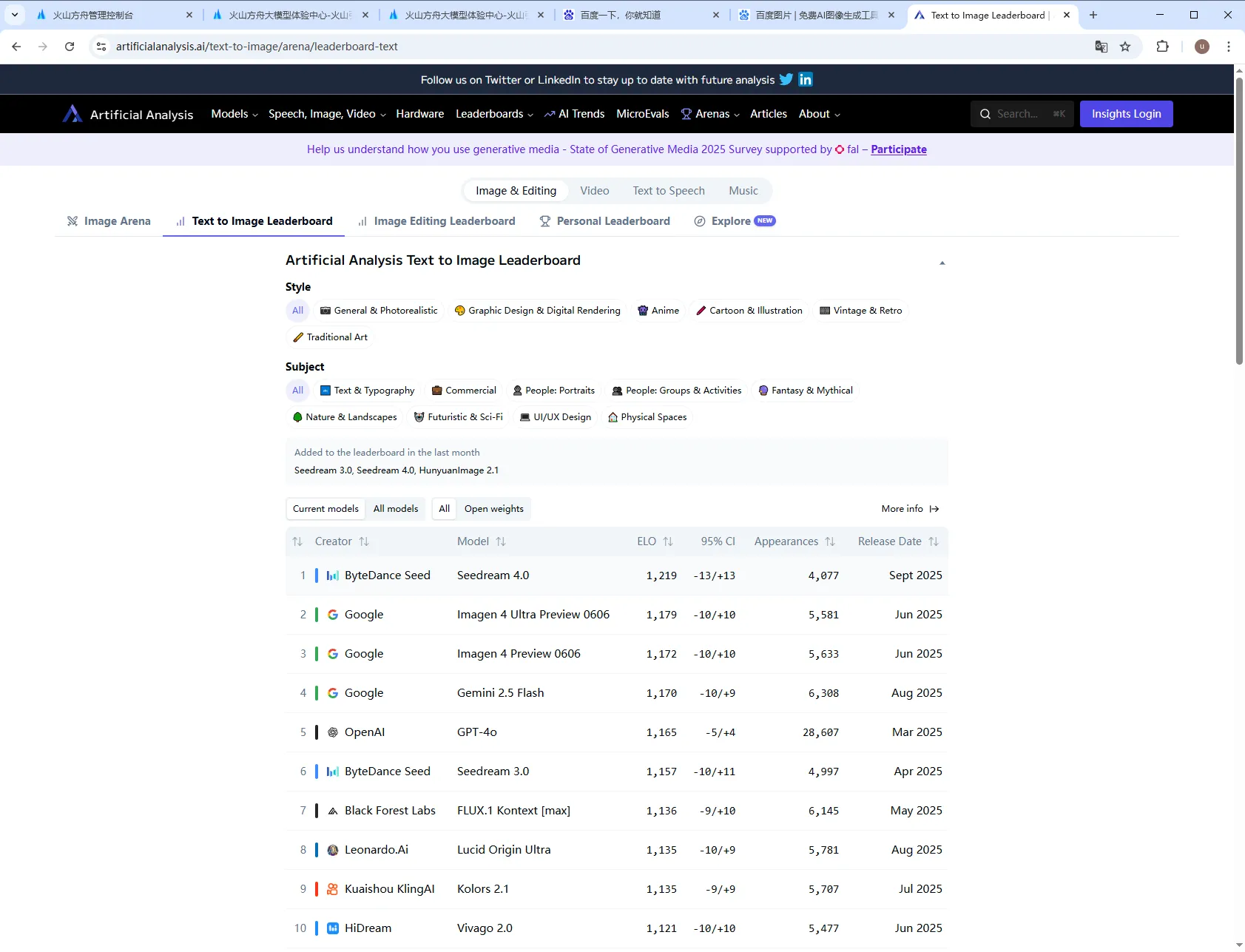
Task: Expand the Arenas dropdown menu
Action: pyautogui.click(x=710, y=114)
